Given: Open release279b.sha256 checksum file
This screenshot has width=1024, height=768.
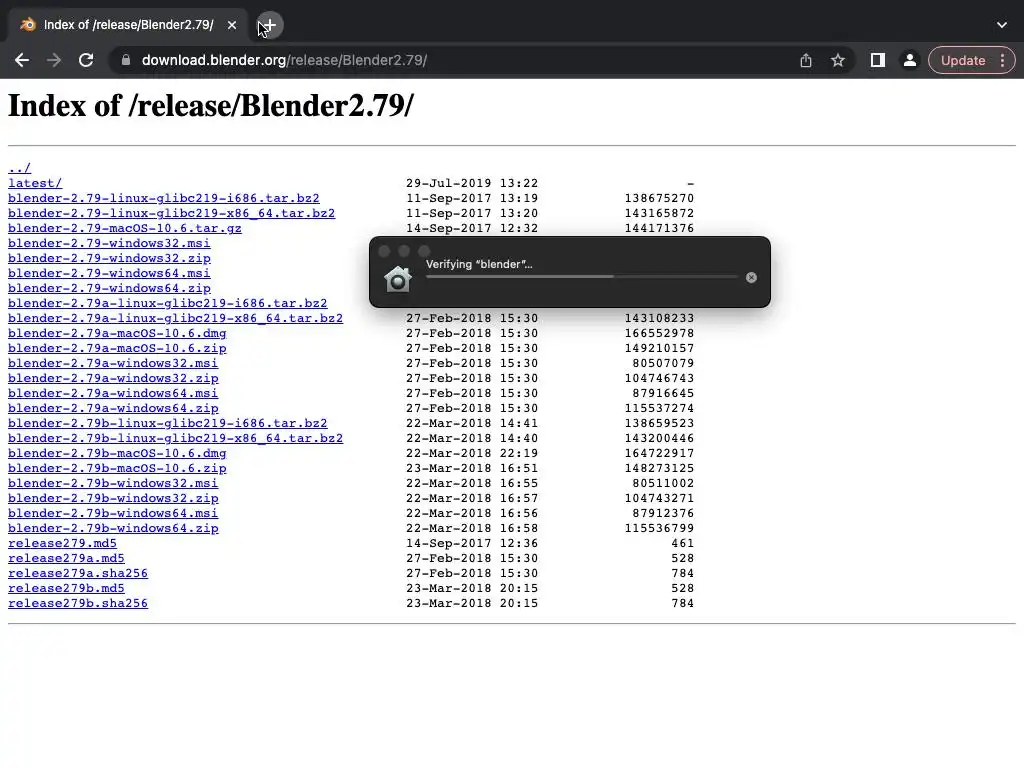Looking at the screenshot, I should click(78, 603).
